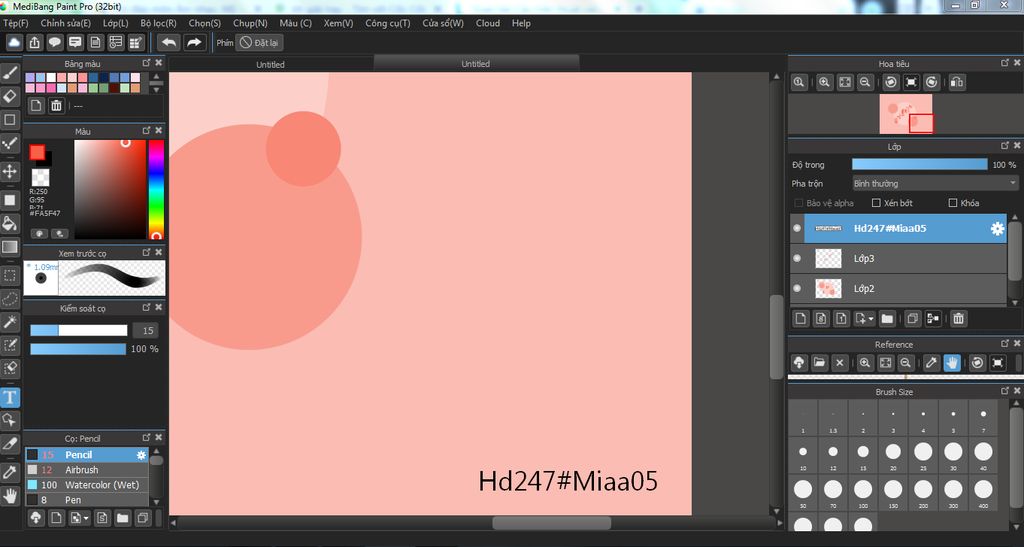
Task: Toggle visibility of Lớp2 layer
Action: tap(797, 289)
